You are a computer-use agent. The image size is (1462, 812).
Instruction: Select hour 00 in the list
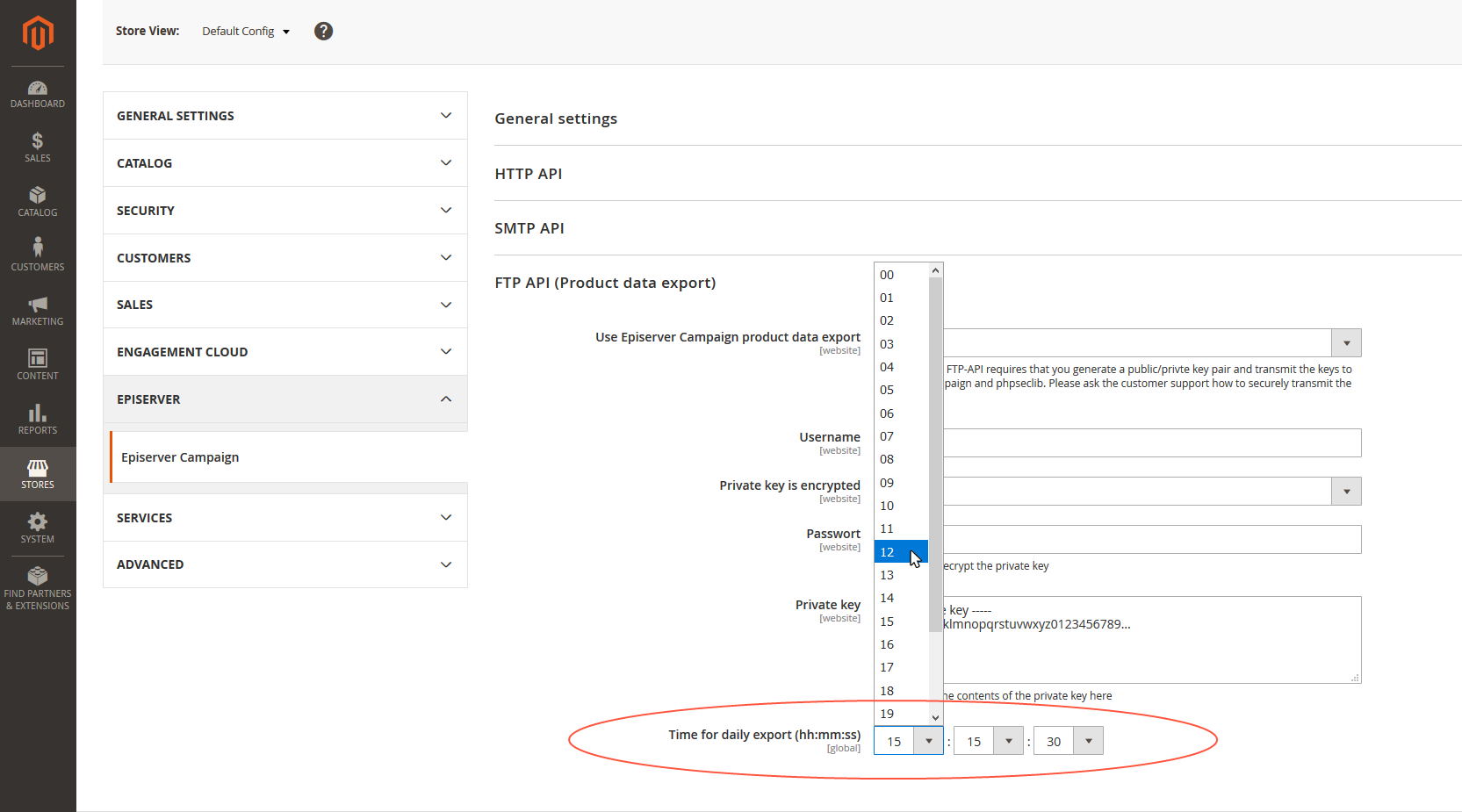(901, 275)
